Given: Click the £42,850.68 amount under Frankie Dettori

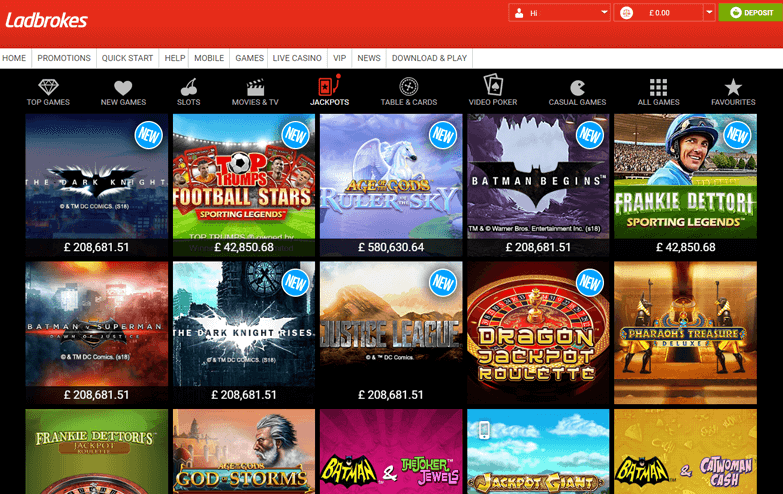Looking at the screenshot, I should click(x=685, y=247).
